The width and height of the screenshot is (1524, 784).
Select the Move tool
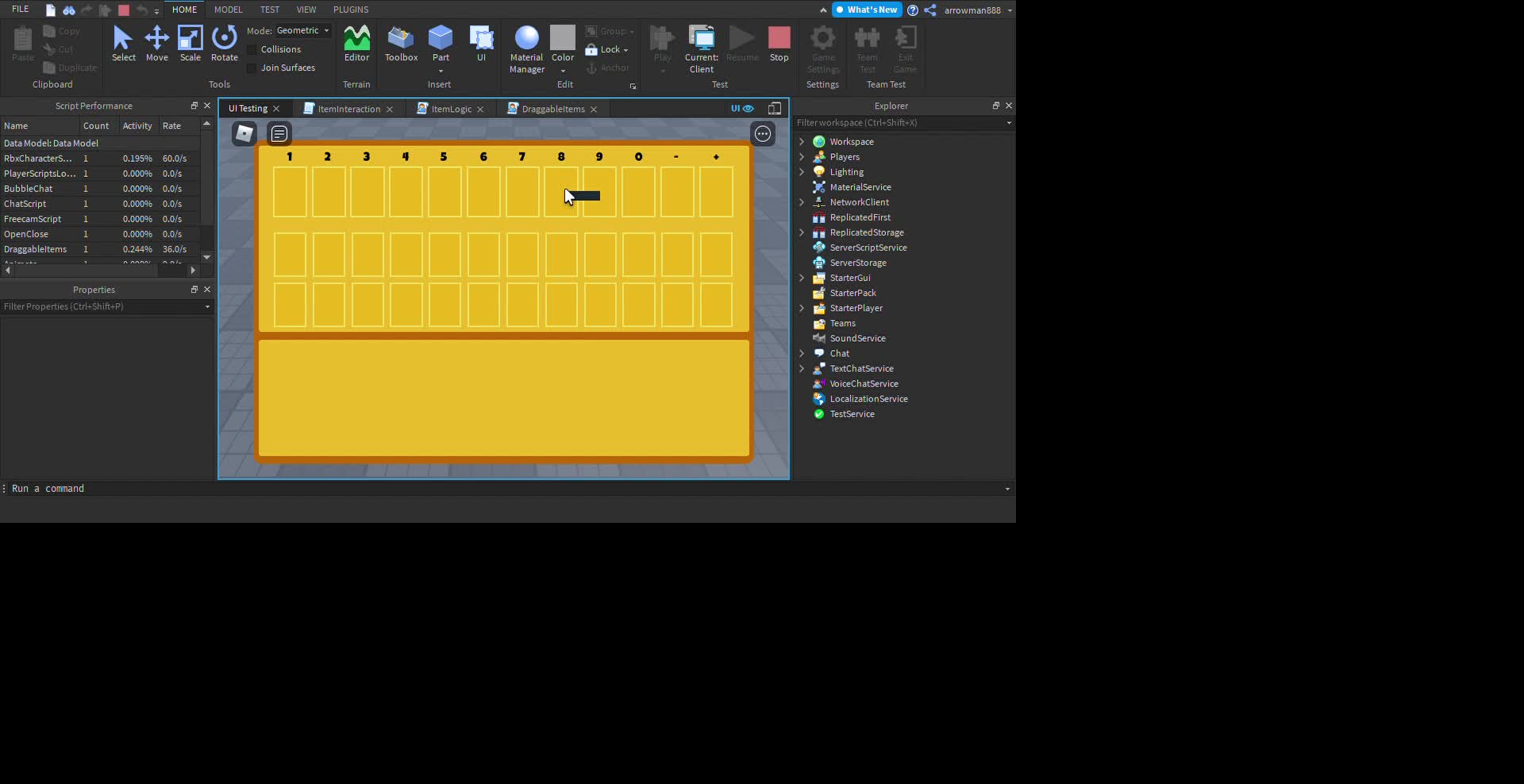[156, 43]
